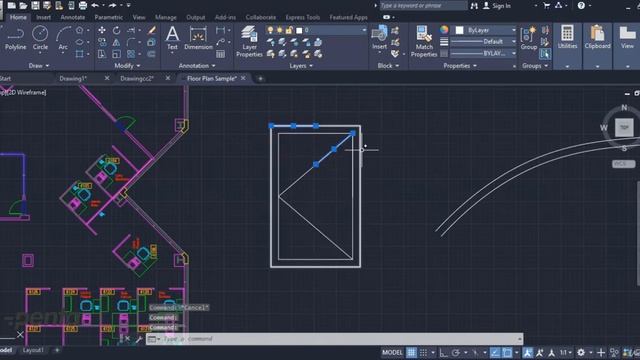Image resolution: width=640 pixels, height=360 pixels.
Task: Click the Table icon in Annotation panel
Action: click(220, 54)
